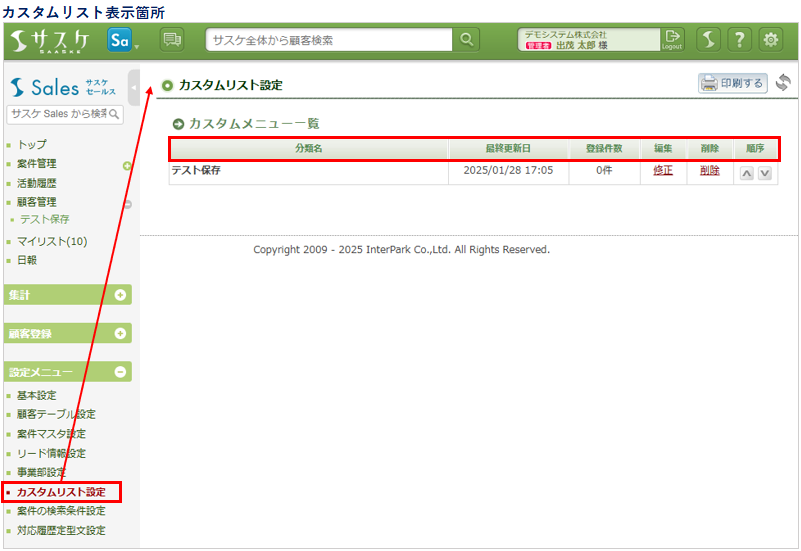This screenshot has width=801, height=551.
Task: Click the 修正 link for テスト保存
Action: [663, 171]
